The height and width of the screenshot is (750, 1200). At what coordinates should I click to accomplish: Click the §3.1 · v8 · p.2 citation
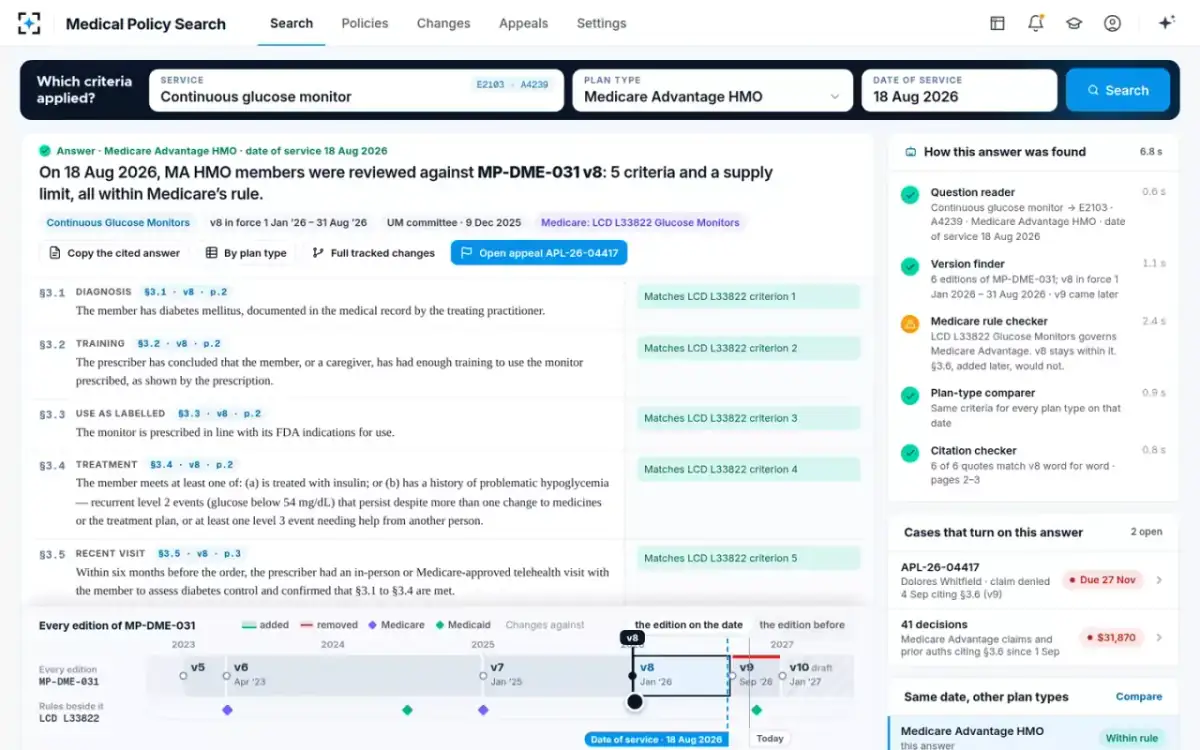coord(185,292)
